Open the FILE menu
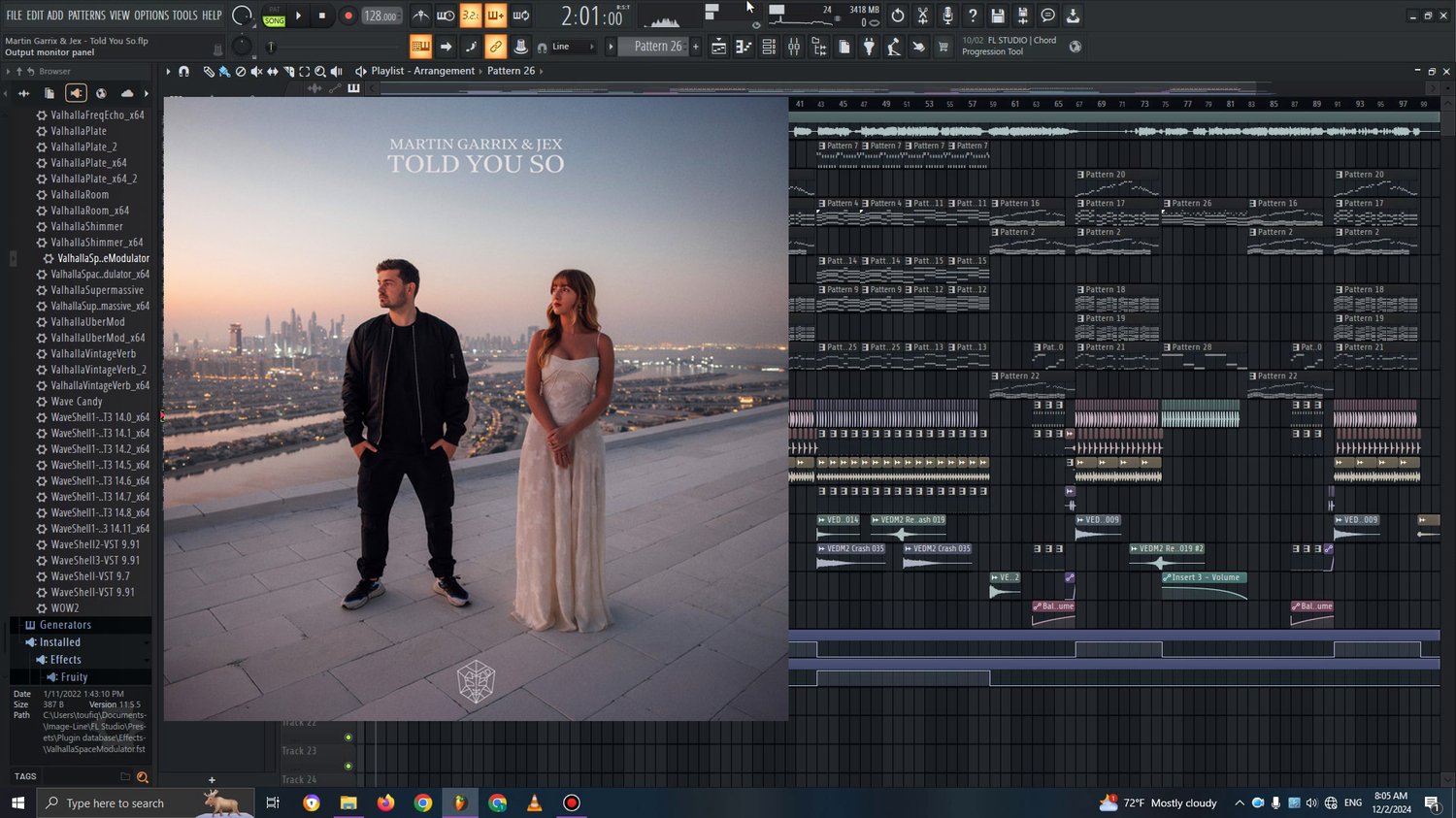Screen dimensions: 1456x818 (x=14, y=16)
